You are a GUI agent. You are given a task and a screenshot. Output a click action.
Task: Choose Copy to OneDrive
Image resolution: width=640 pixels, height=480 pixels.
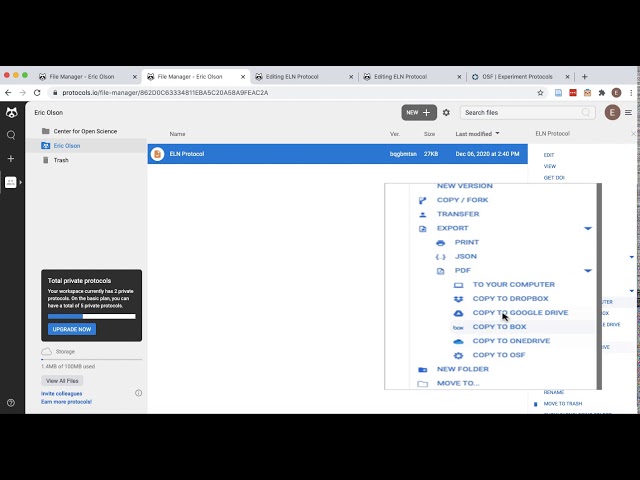(x=511, y=341)
